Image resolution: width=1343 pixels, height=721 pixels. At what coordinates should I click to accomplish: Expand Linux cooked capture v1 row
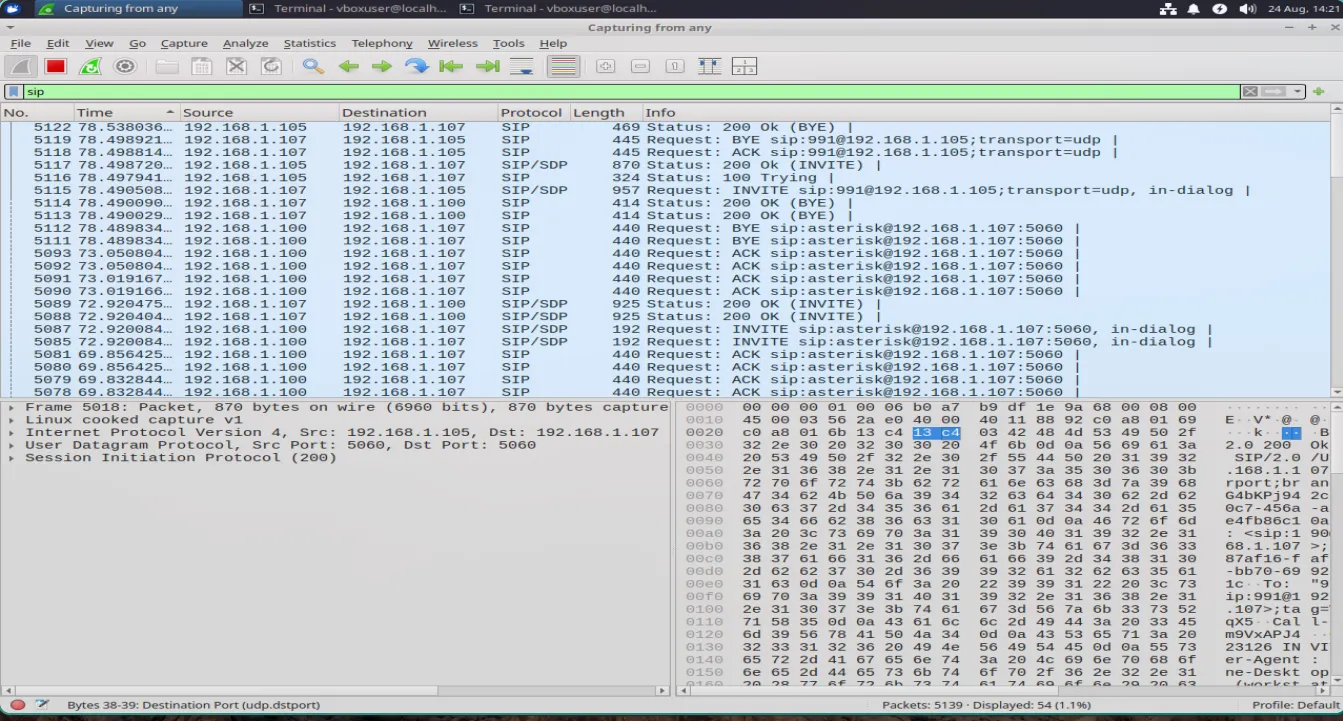12,420
